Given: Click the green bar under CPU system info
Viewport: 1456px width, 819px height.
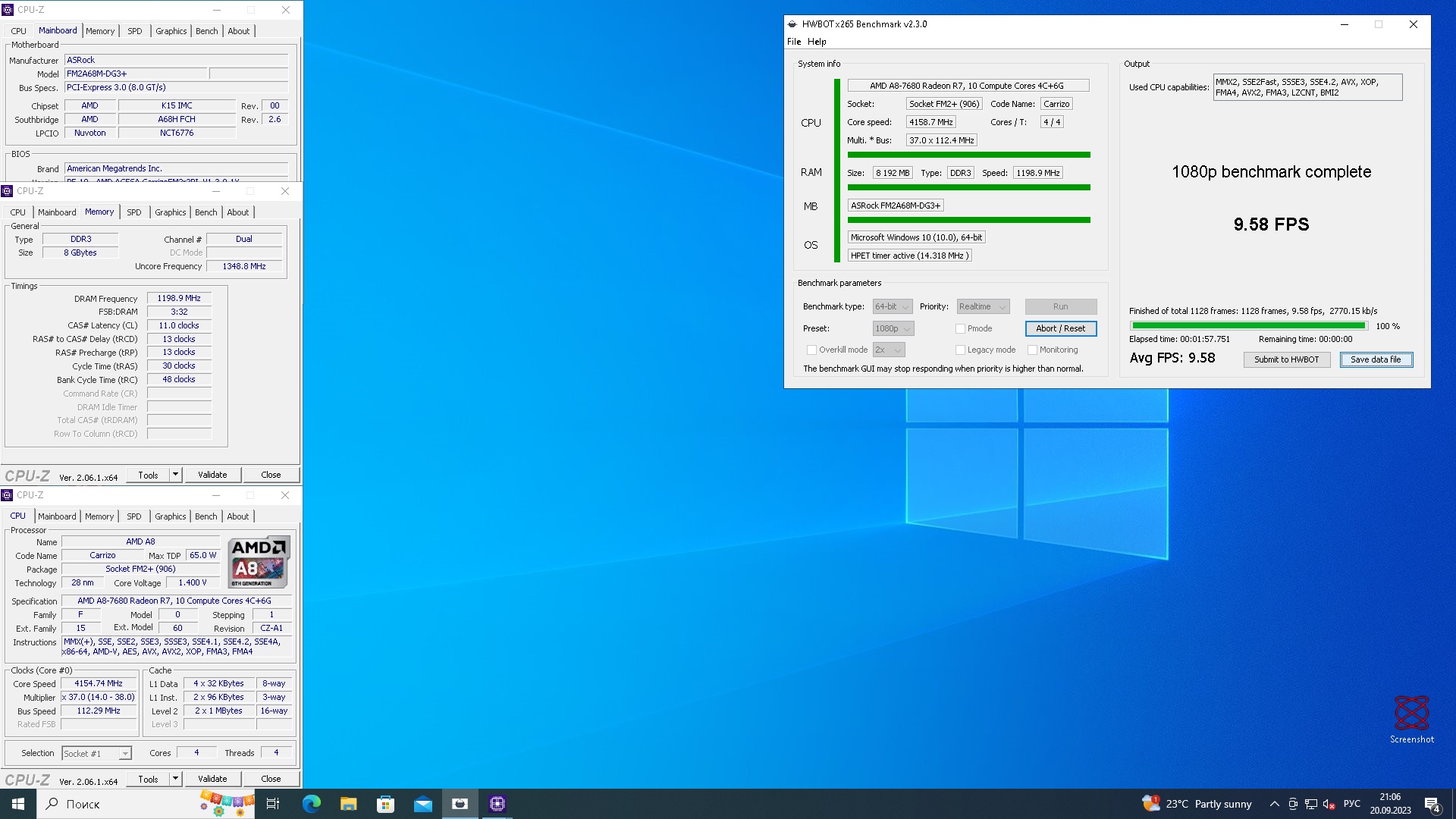Looking at the screenshot, I should click(968, 155).
